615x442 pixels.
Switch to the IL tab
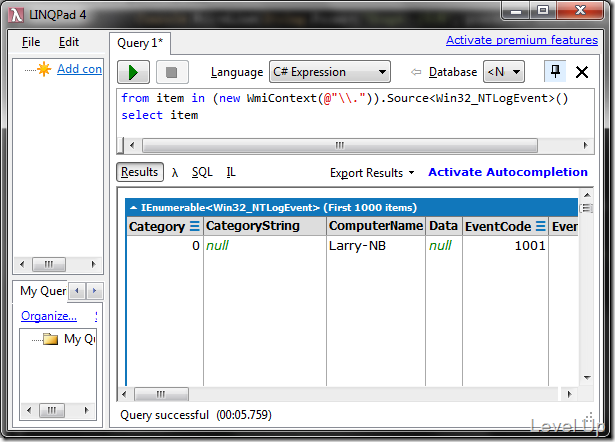231,172
